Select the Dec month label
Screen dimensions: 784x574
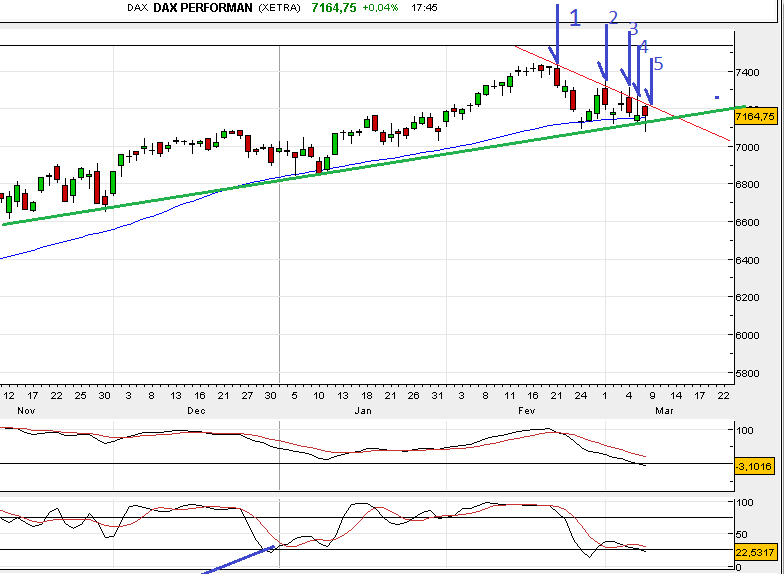tap(196, 410)
